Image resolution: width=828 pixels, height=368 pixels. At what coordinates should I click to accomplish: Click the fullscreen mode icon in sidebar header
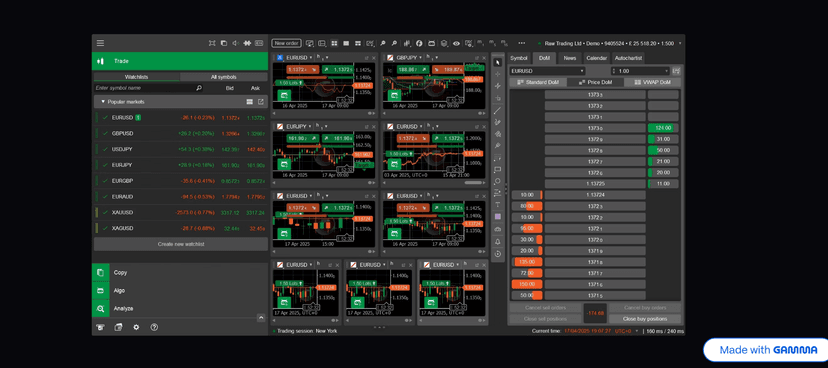coord(212,43)
